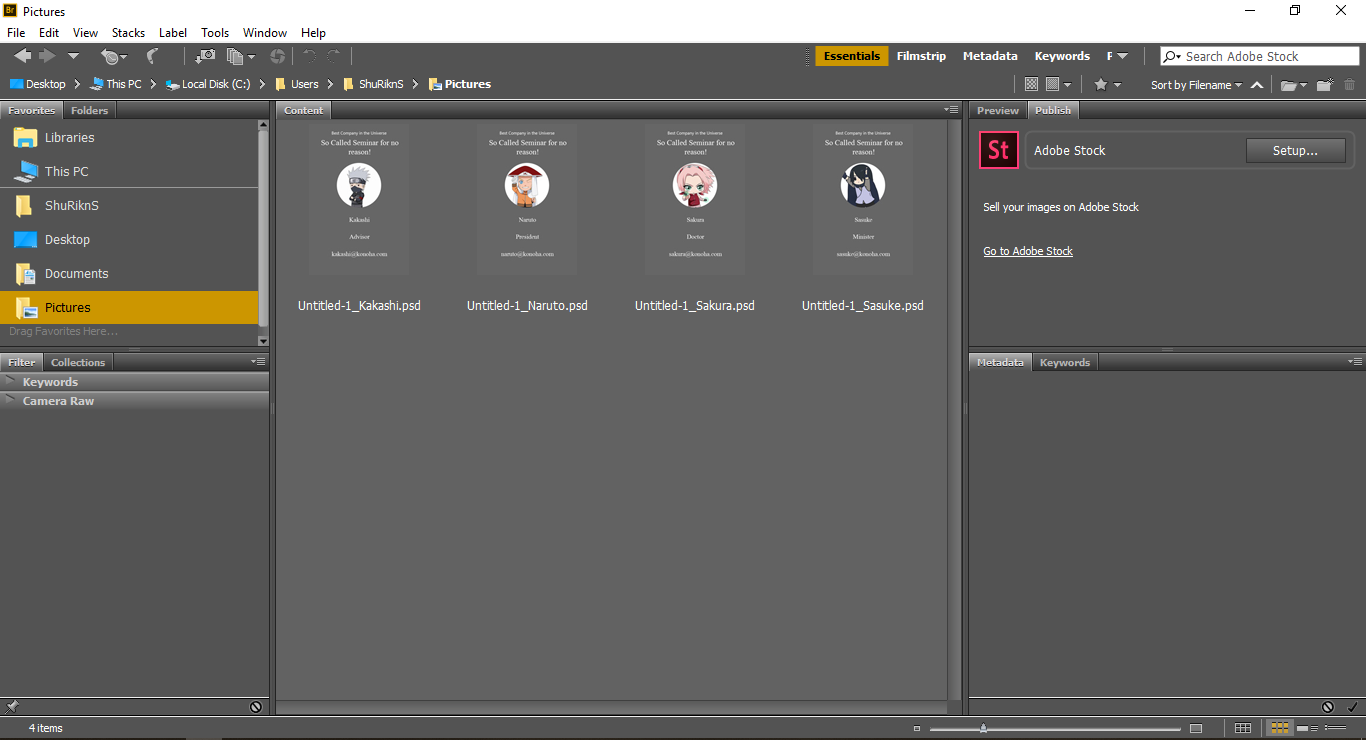
Task: Create a new folder icon
Action: tap(1325, 85)
